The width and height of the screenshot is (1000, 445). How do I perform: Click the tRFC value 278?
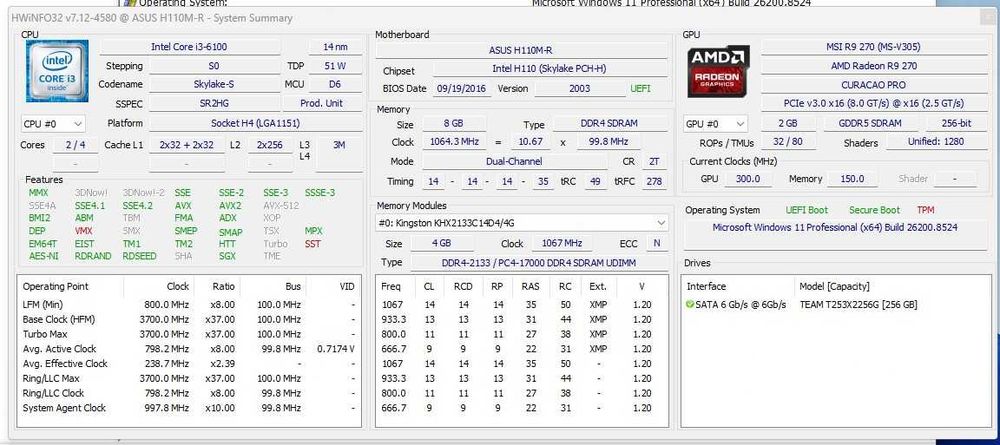(654, 182)
